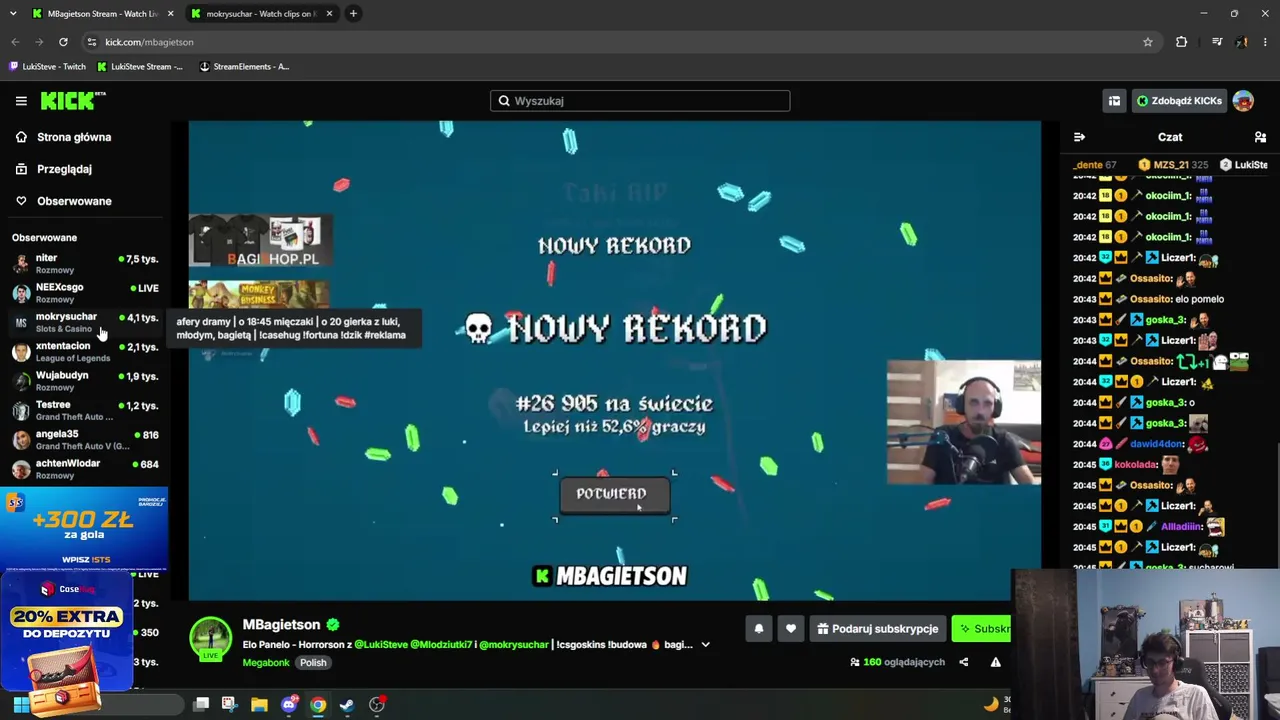
Task: Close the MBagietson Stream tab
Action: pos(169,14)
